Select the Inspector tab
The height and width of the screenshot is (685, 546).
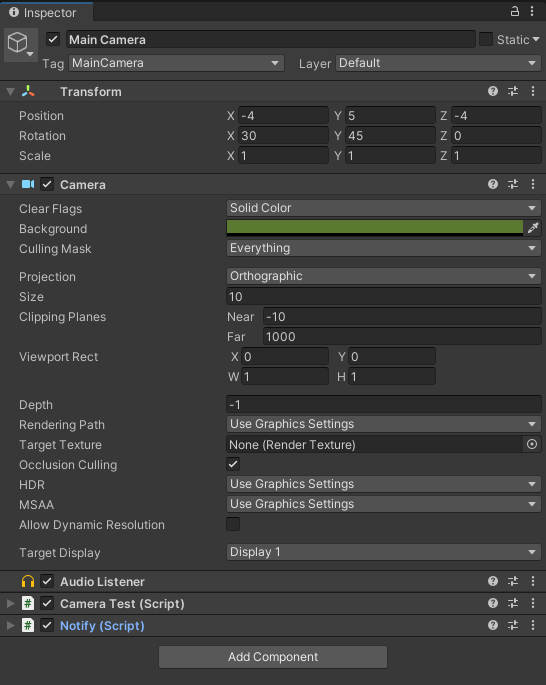(x=46, y=12)
